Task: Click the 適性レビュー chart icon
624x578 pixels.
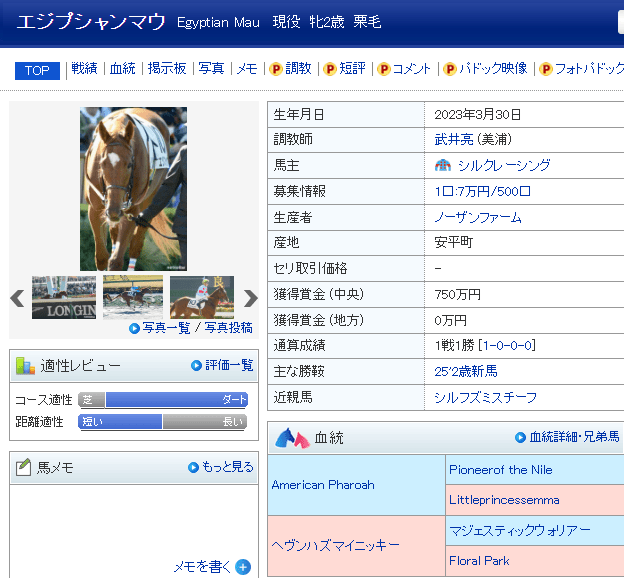Action: click(x=25, y=365)
